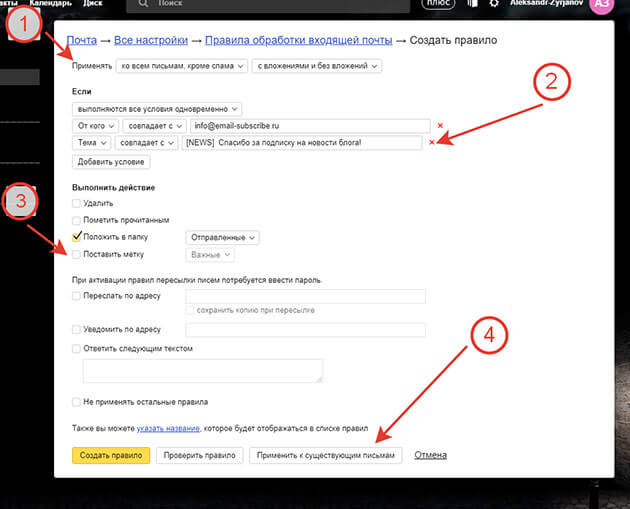Enable 'Пометить прочитанным' checkbox
Viewport: 630px width, 509px height.
point(76,220)
